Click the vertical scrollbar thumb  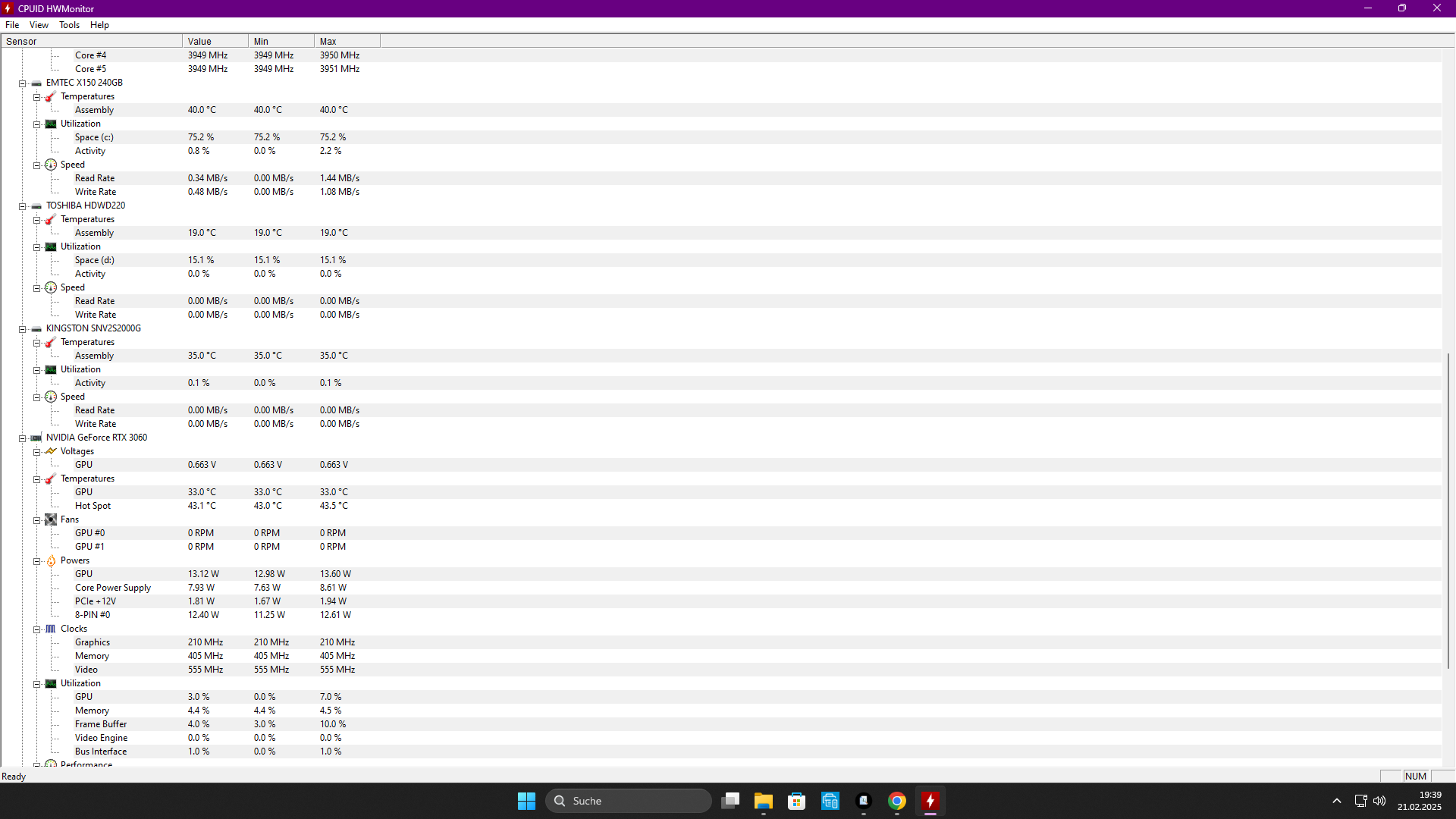pyautogui.click(x=1448, y=510)
